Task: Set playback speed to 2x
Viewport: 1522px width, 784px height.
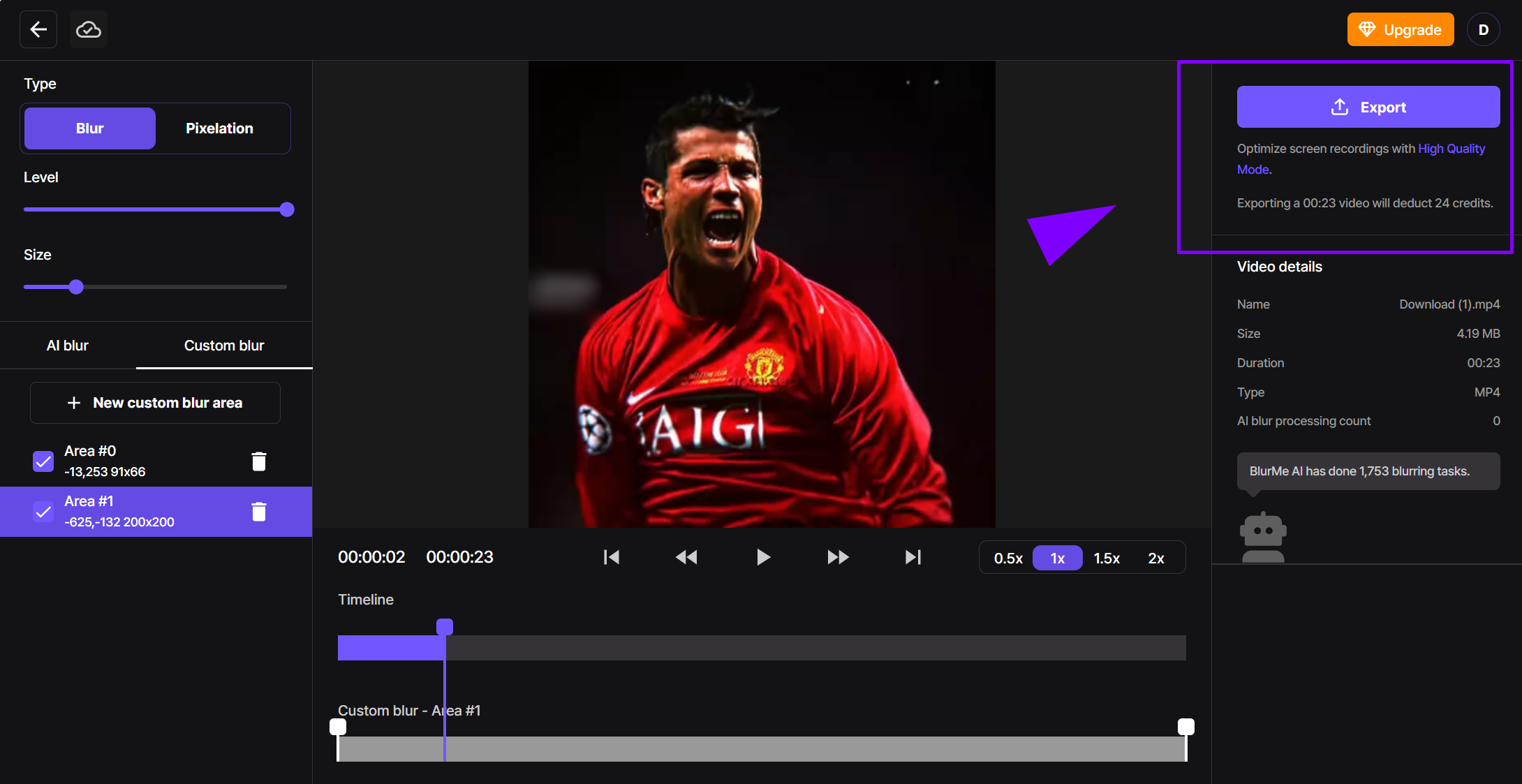Action: coord(1156,558)
